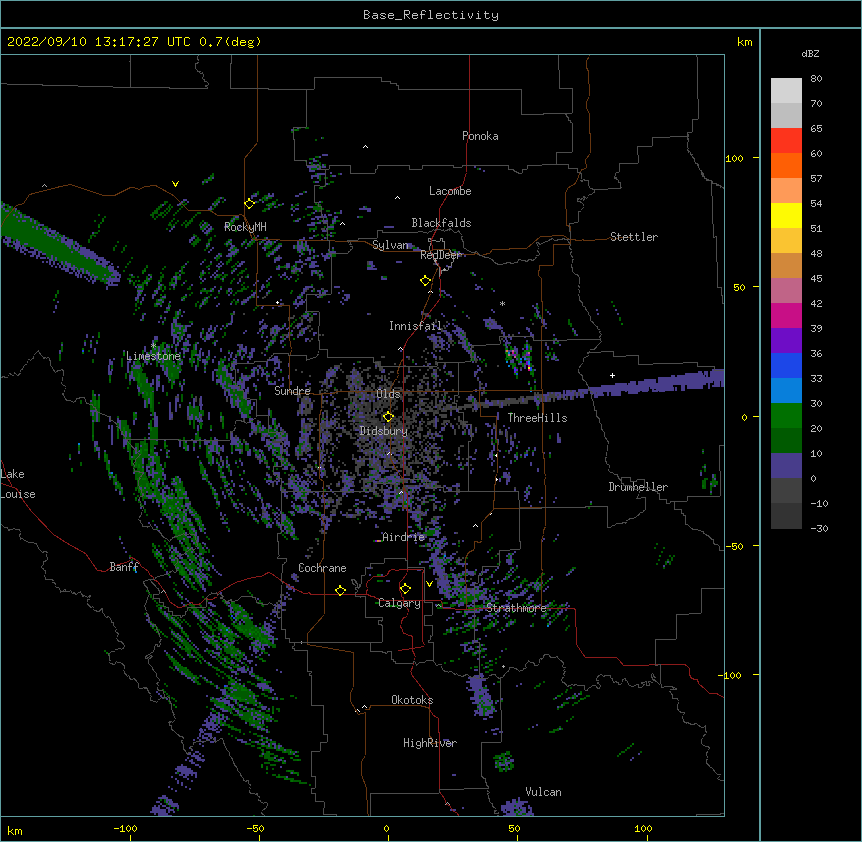Click the Lacombe city label
The image size is (862, 842).
tap(450, 191)
